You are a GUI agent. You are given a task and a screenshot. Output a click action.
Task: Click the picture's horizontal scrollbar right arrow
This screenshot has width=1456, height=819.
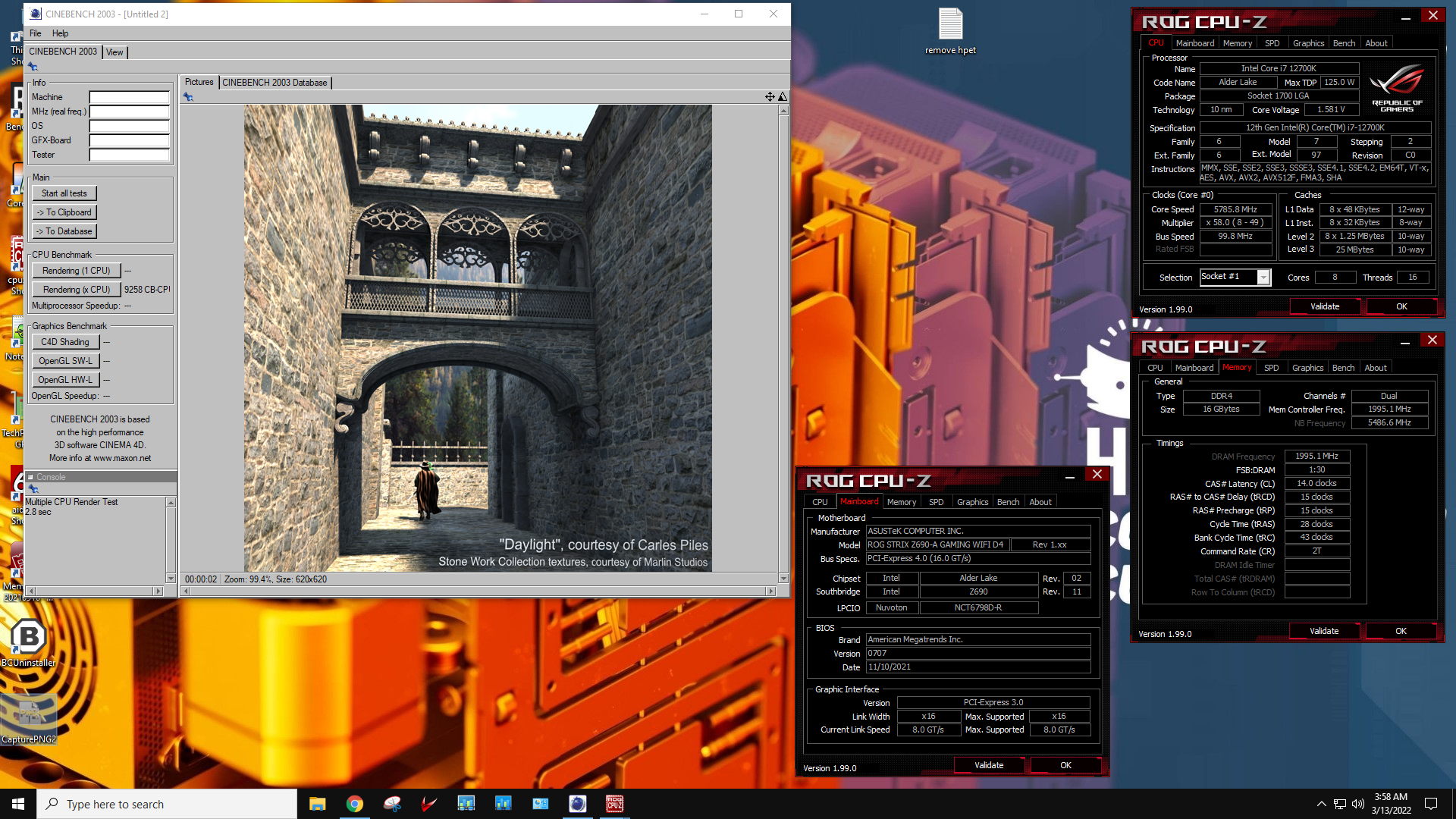click(771, 591)
